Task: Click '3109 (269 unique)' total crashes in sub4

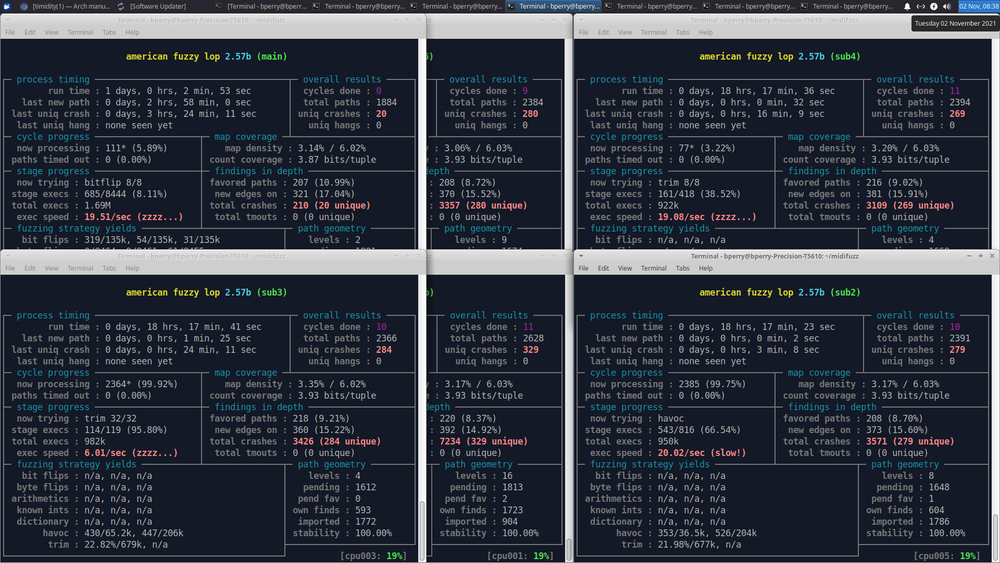Action: 909,205
